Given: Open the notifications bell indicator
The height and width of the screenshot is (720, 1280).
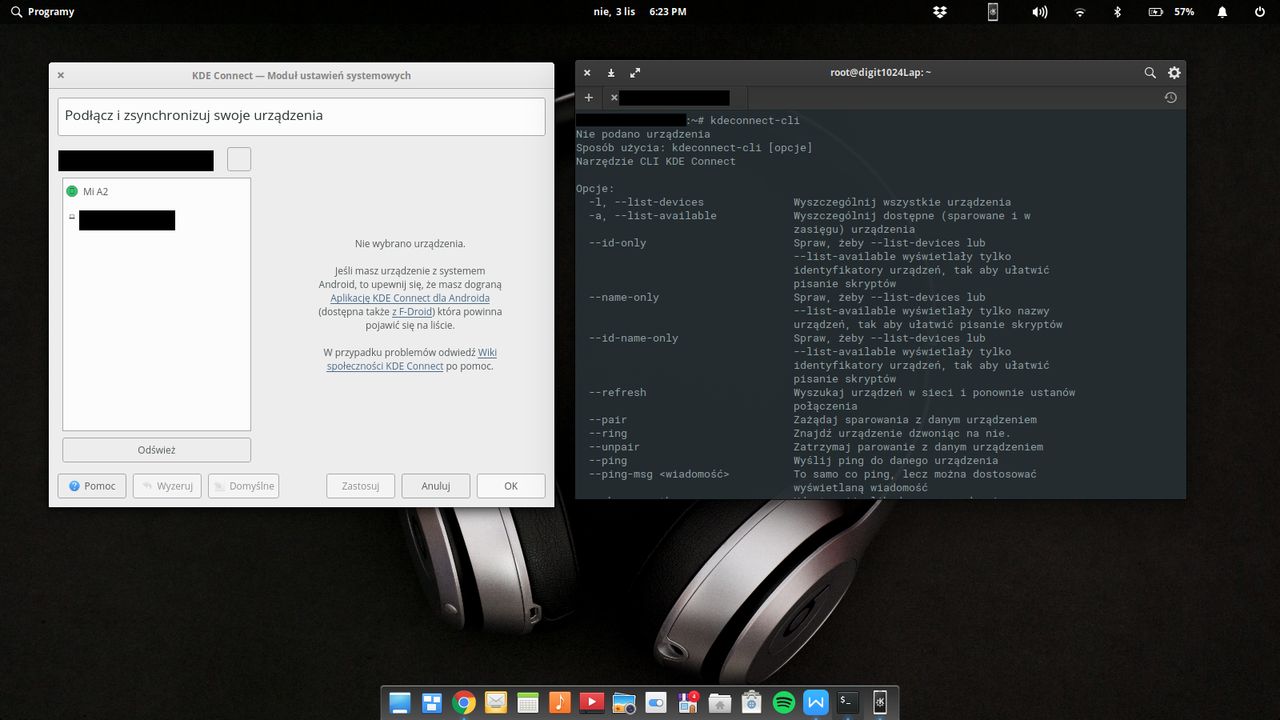Looking at the screenshot, I should 1222,12.
